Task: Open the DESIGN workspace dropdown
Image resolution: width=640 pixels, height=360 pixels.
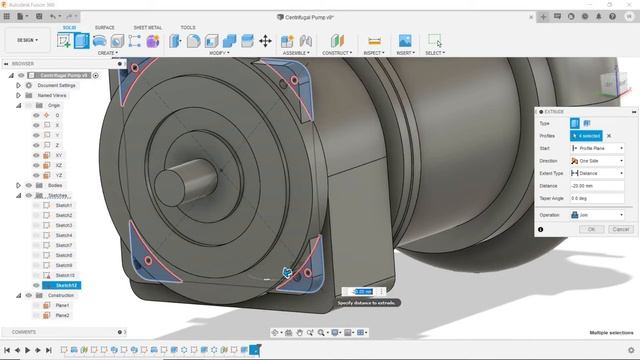Action: coord(27,40)
